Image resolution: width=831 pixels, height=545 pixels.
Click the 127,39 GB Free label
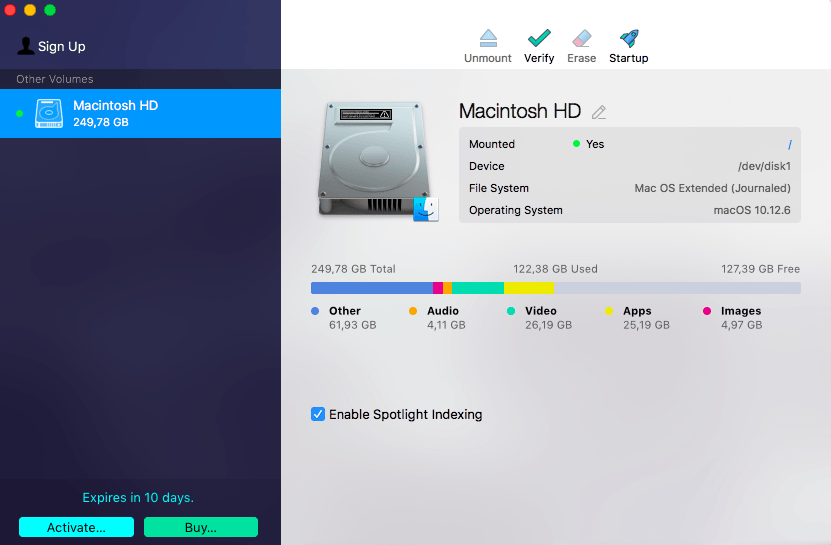click(761, 269)
